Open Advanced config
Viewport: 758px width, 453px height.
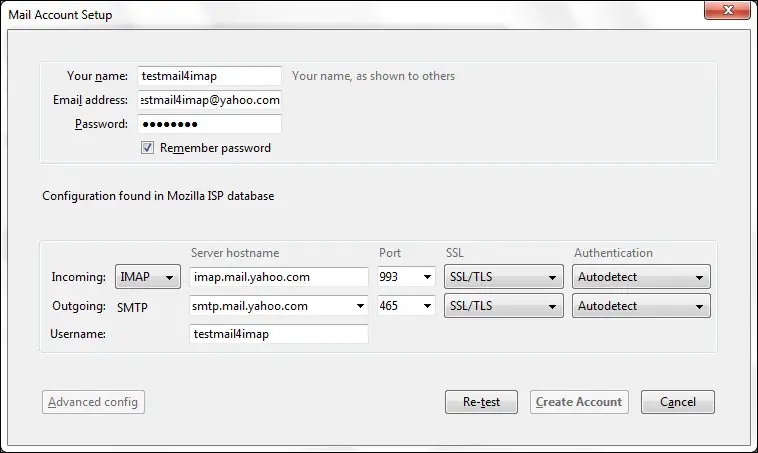[x=93, y=402]
